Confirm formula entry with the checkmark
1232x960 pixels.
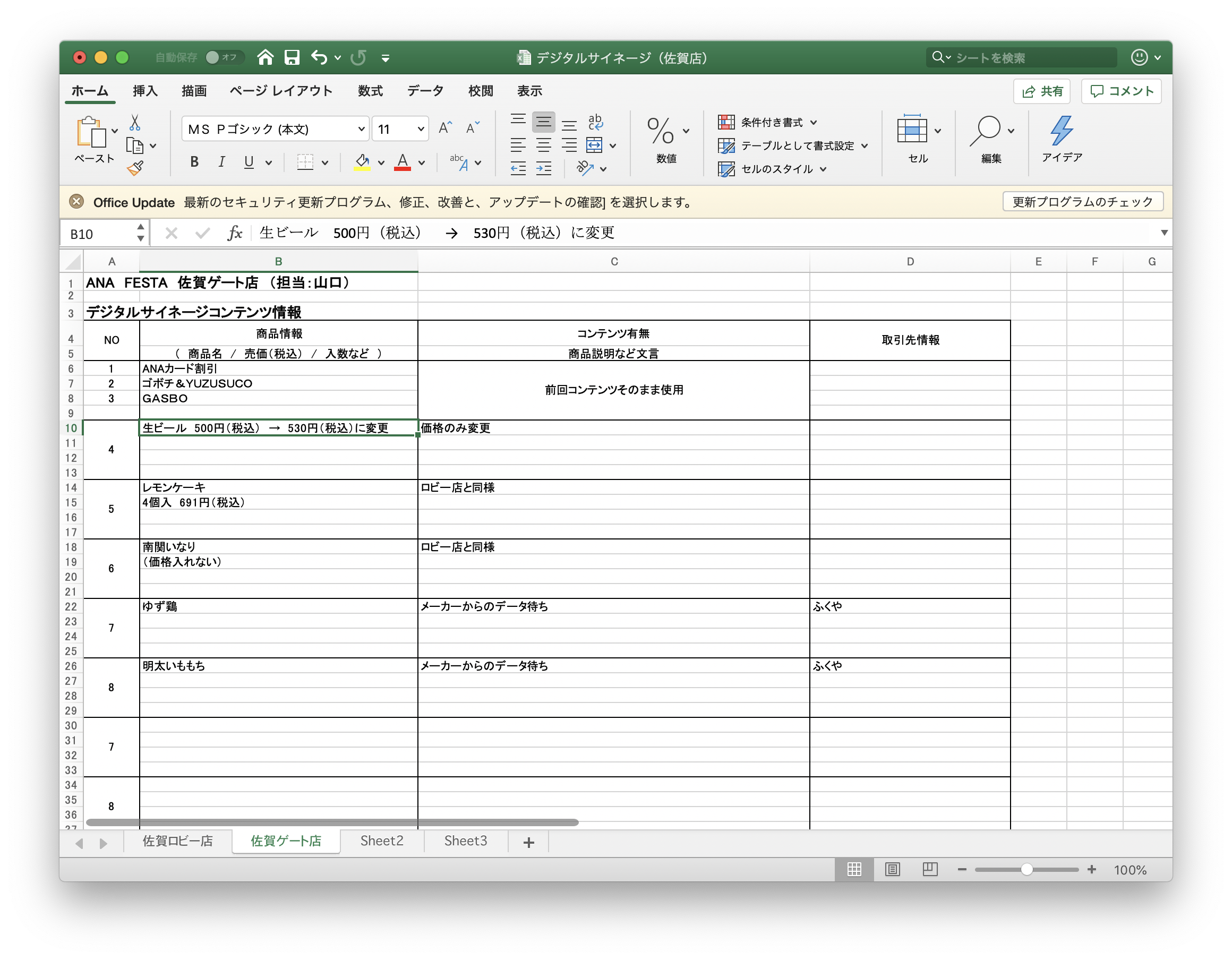[202, 234]
